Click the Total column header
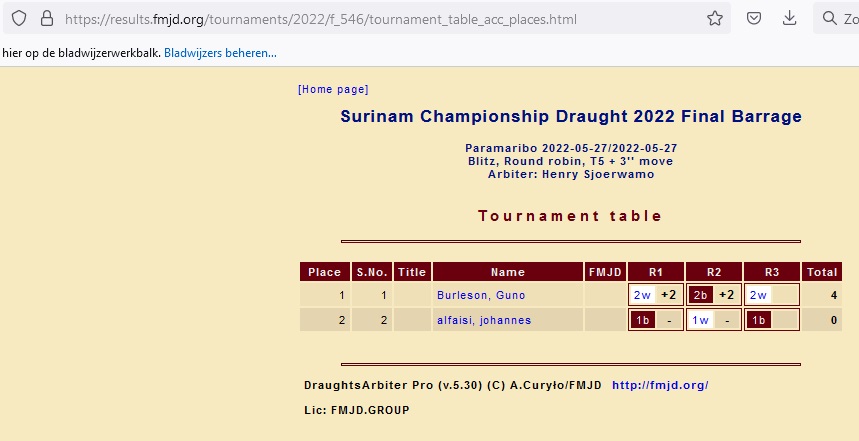 click(822, 272)
